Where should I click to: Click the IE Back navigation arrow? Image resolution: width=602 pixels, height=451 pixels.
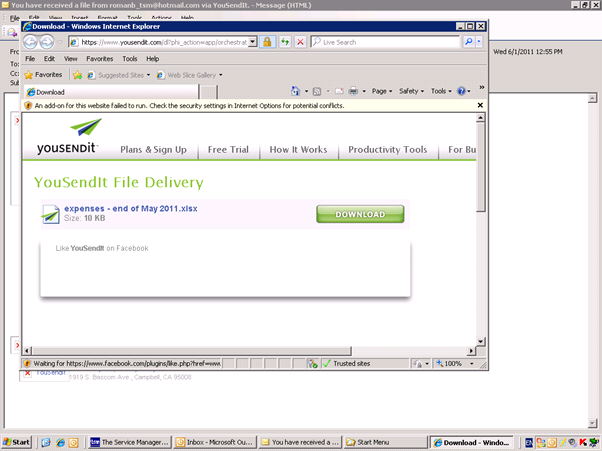click(x=31, y=42)
